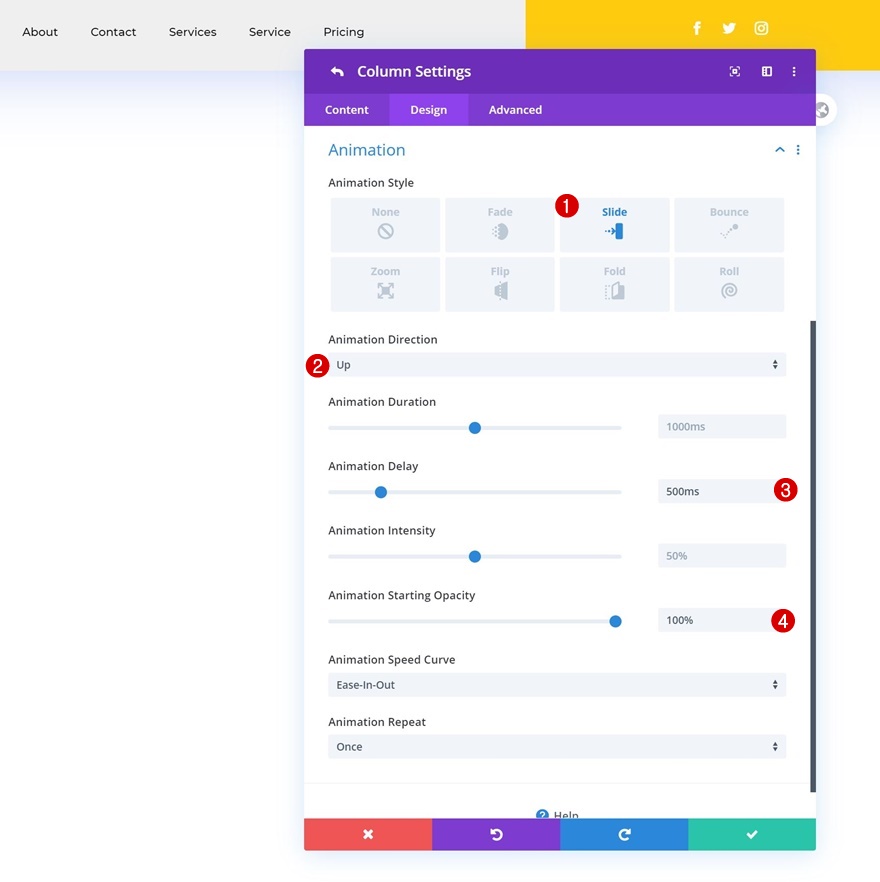This screenshot has height=882, width=880.
Task: Collapse the Animation section chevron
Action: (780, 150)
